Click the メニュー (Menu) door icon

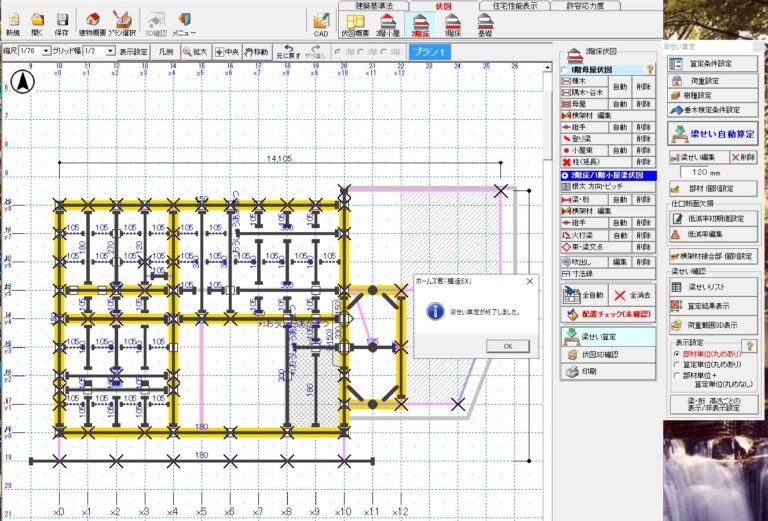tap(184, 24)
